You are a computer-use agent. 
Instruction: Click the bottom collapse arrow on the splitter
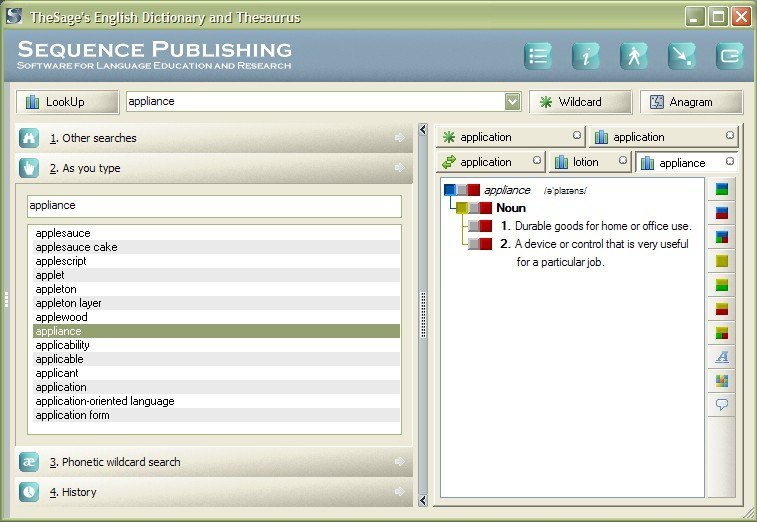[423, 500]
